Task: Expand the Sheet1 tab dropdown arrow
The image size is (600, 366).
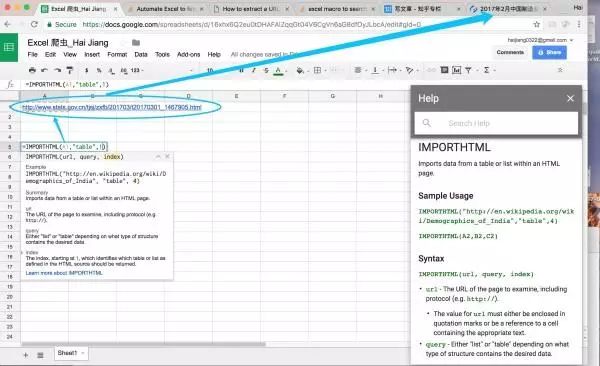Action: pos(83,353)
